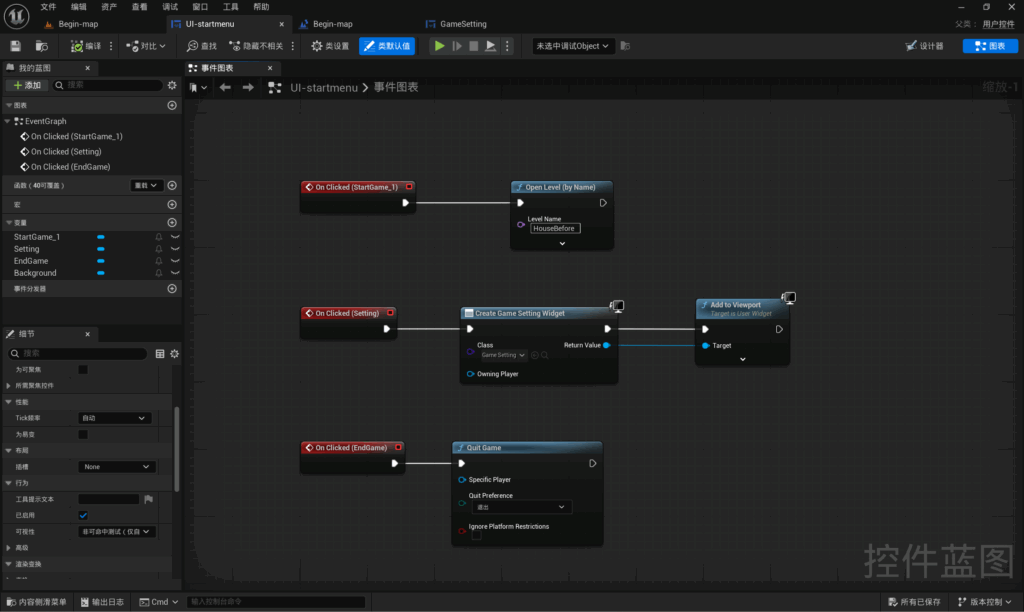Click the My Blueprint search field
This screenshot has height=612, width=1024.
point(107,85)
